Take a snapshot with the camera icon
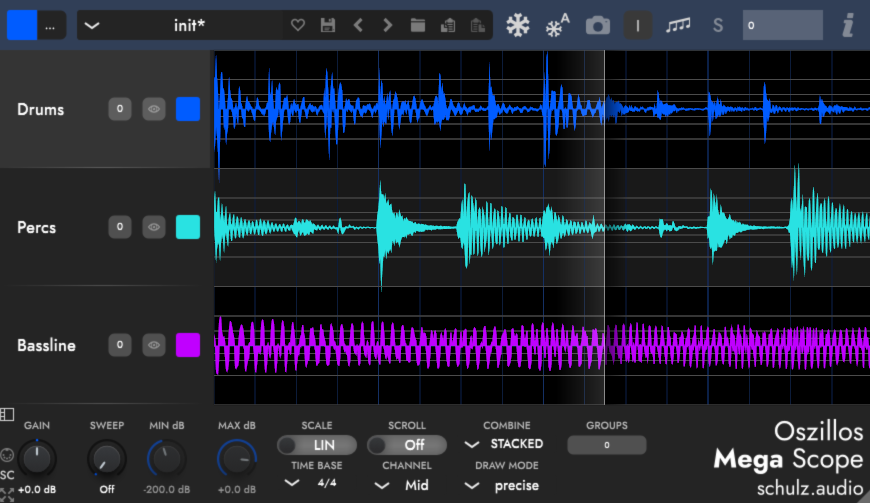 tap(598, 26)
